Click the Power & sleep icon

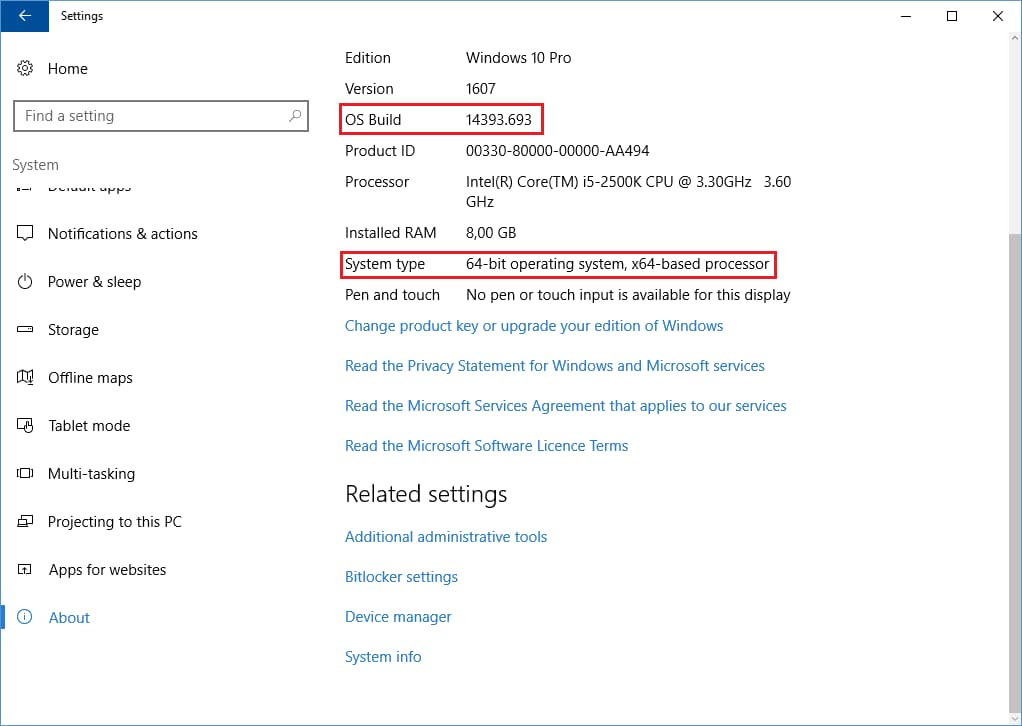coord(26,282)
